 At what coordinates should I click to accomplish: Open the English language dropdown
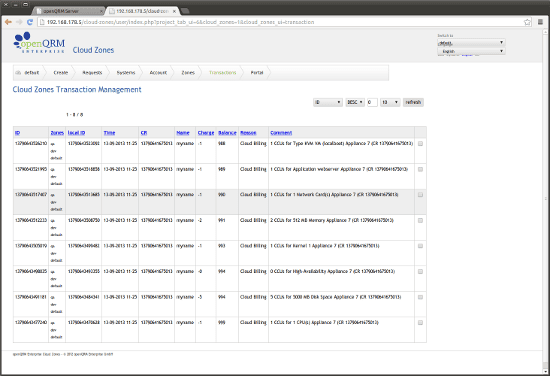471,51
